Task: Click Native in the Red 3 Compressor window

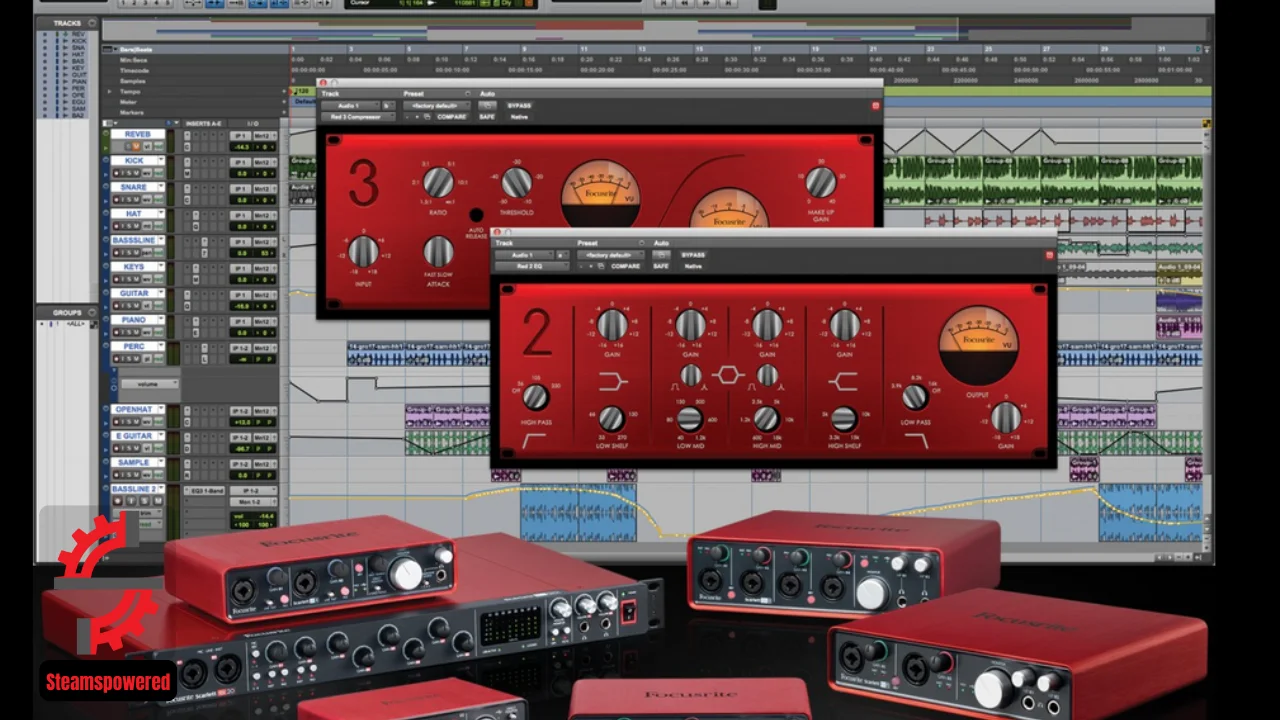Action: 519,117
